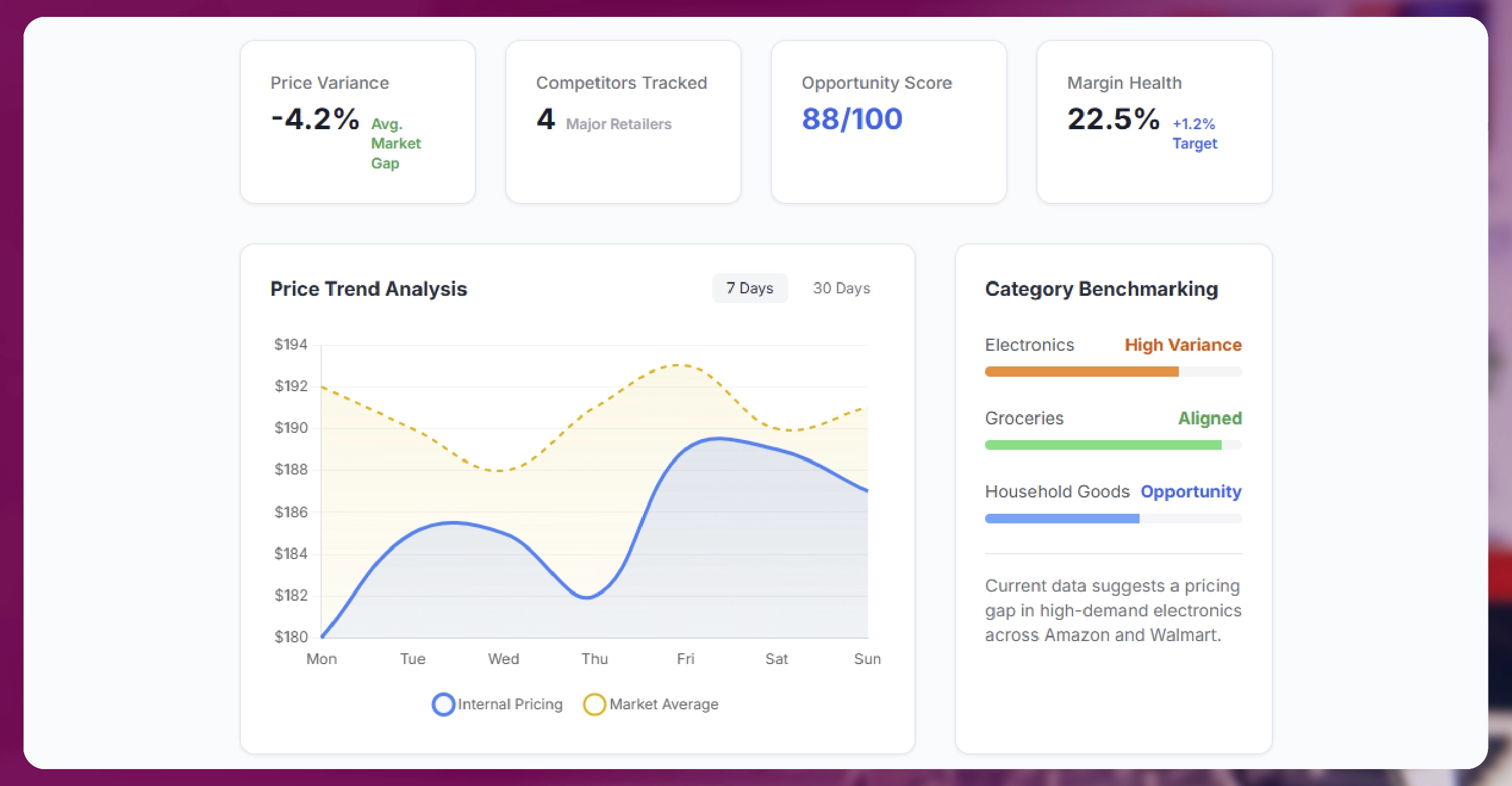Click the Electronics orange progress bar

[x=1081, y=372]
